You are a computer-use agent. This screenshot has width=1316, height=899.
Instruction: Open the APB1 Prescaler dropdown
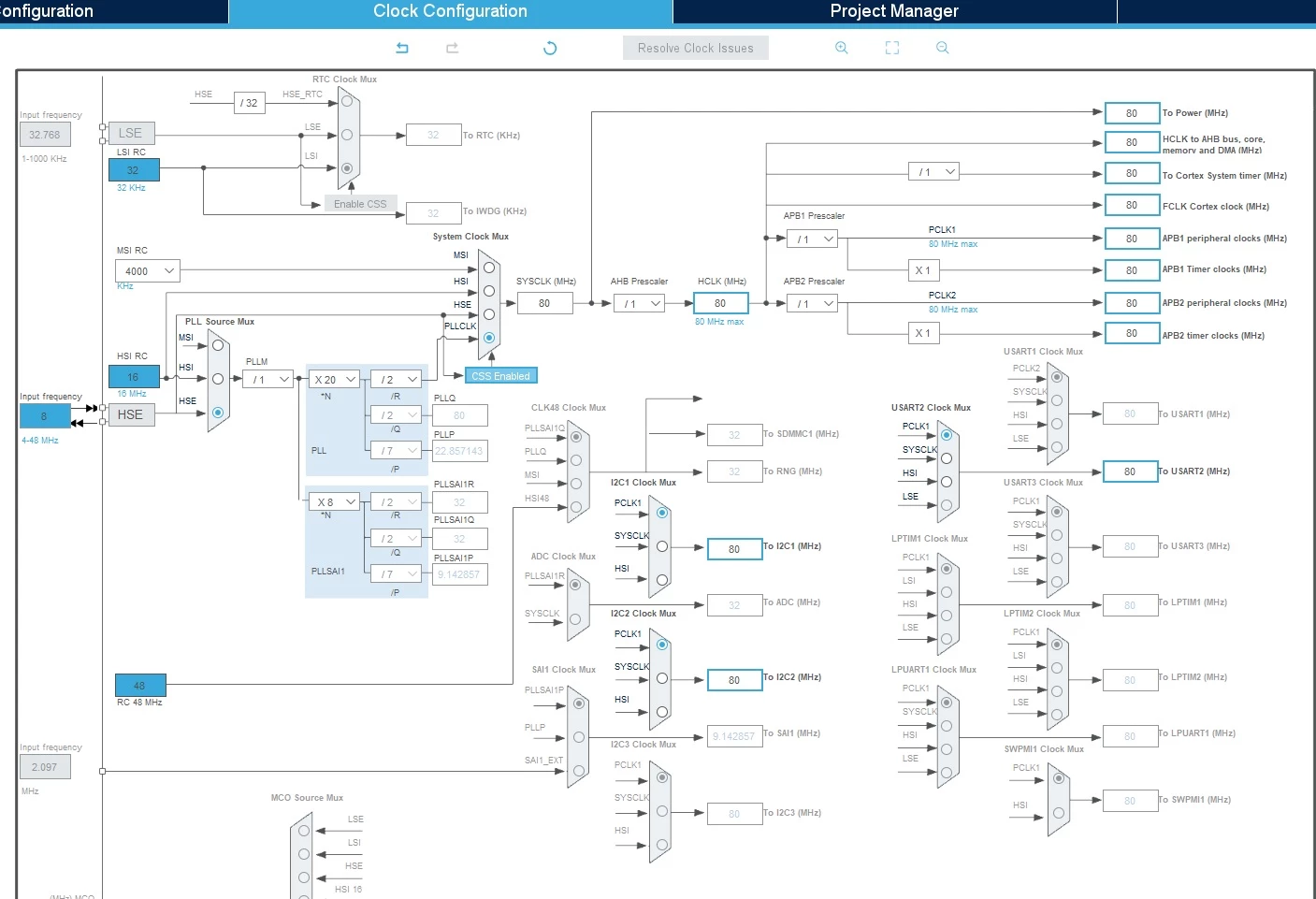point(812,239)
